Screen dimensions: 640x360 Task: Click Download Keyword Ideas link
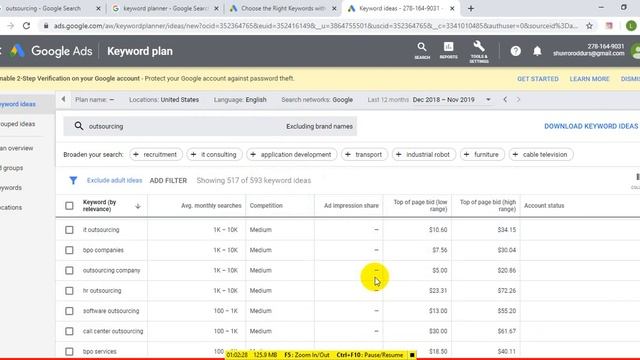tap(591, 126)
